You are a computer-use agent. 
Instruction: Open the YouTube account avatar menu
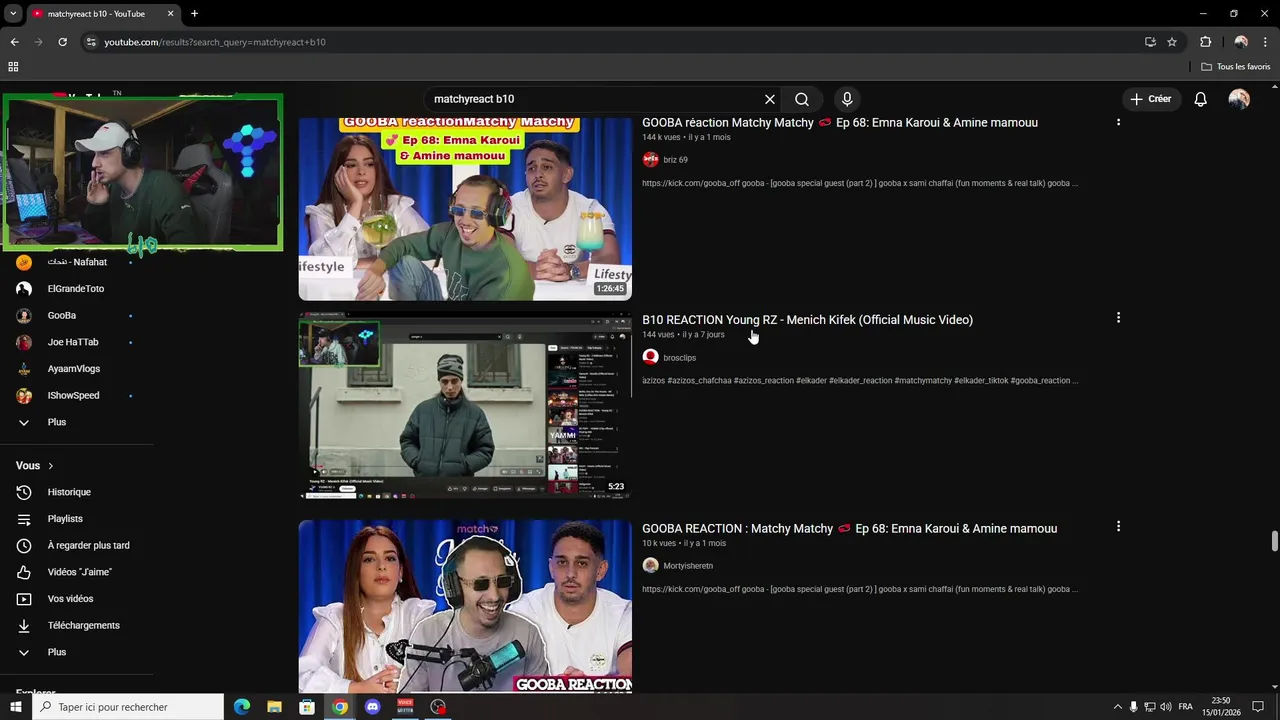[x=1239, y=99]
